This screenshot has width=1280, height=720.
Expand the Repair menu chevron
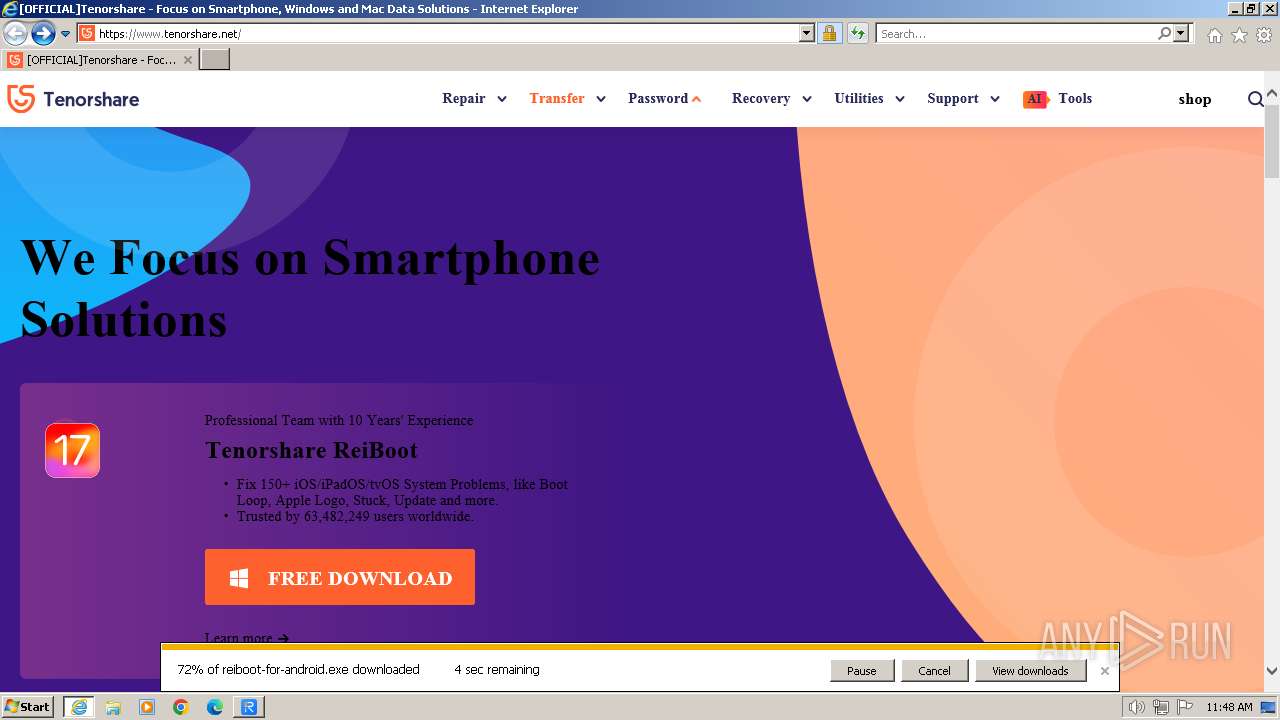[502, 99]
